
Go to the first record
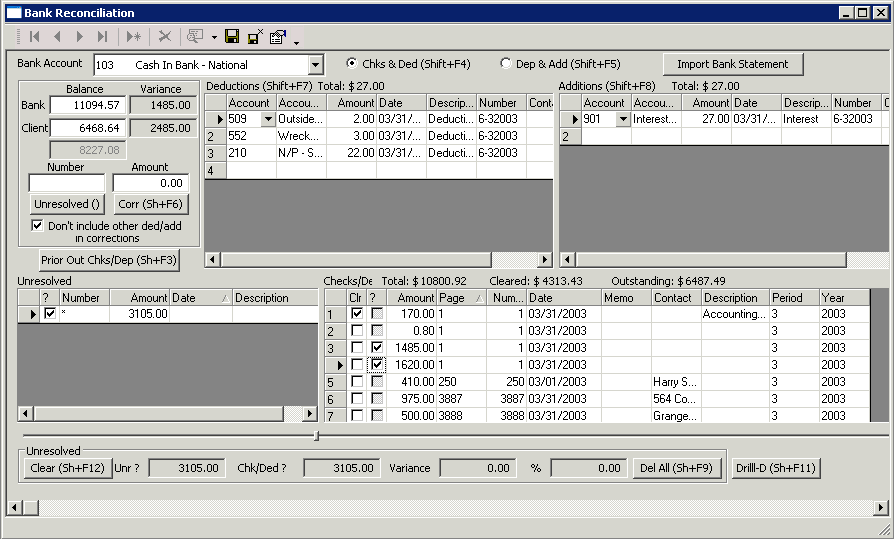(35, 37)
